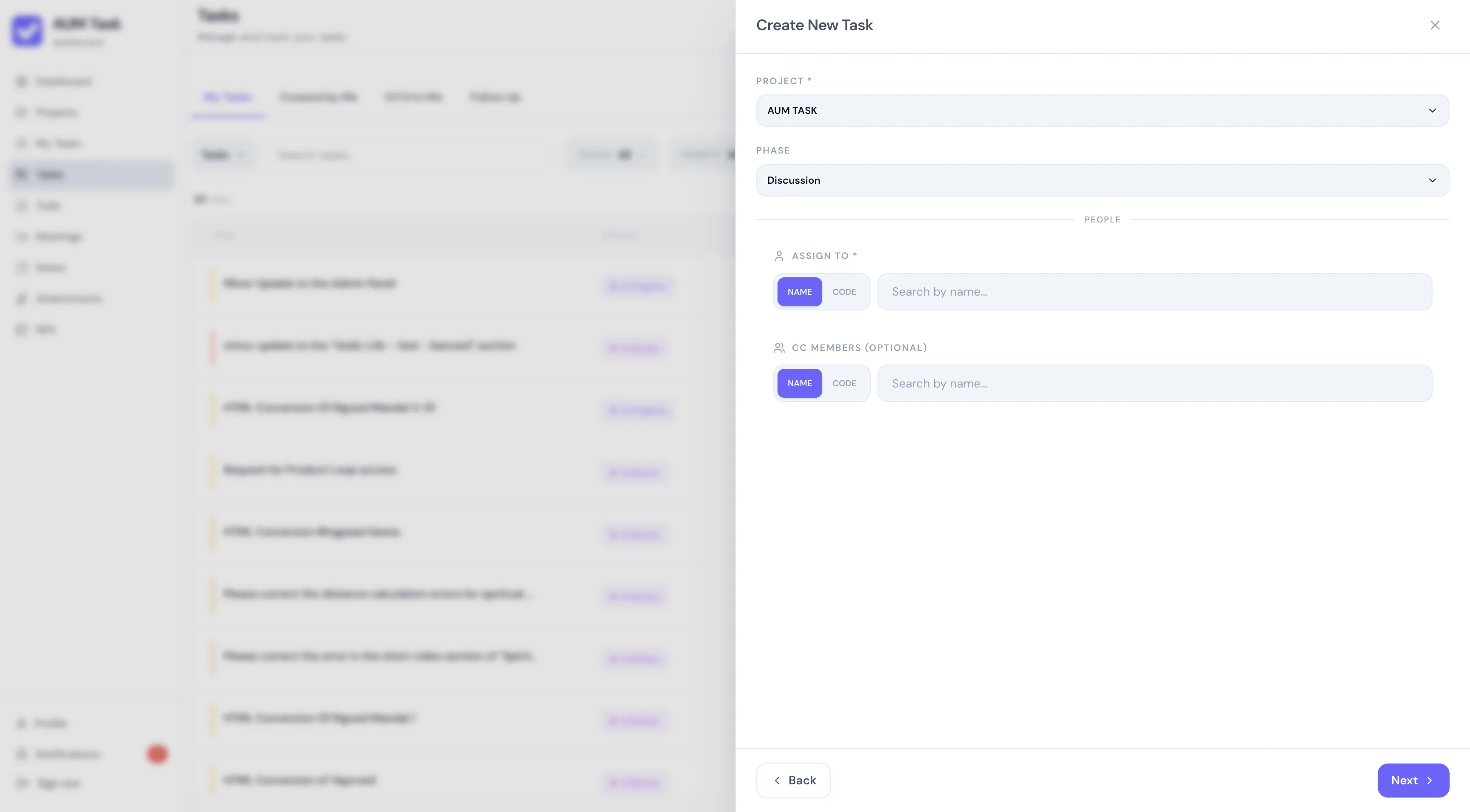Switch CC Members search to CODE
The image size is (1470, 812).
843,384
